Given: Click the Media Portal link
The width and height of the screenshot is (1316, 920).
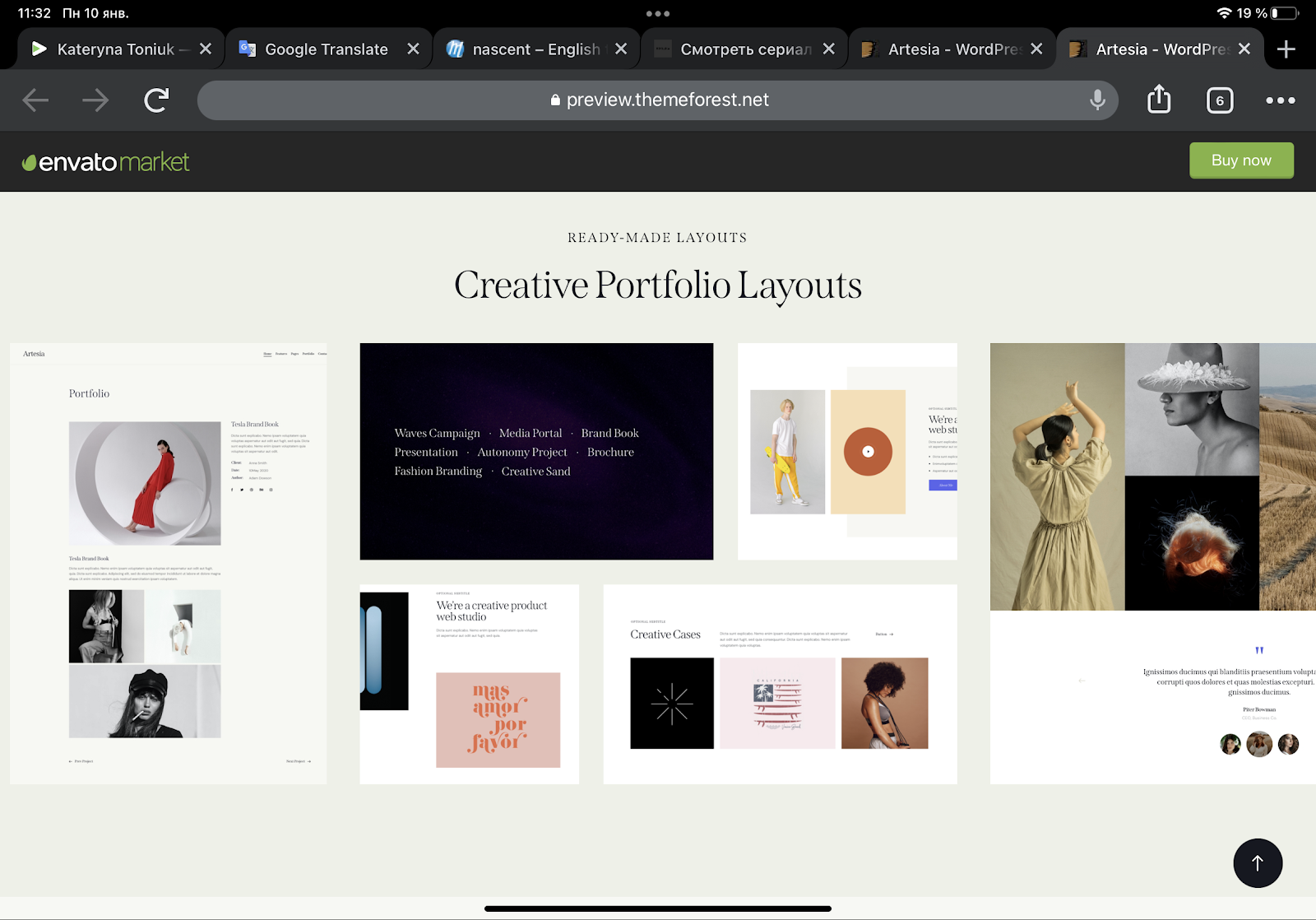Looking at the screenshot, I should (x=531, y=434).
